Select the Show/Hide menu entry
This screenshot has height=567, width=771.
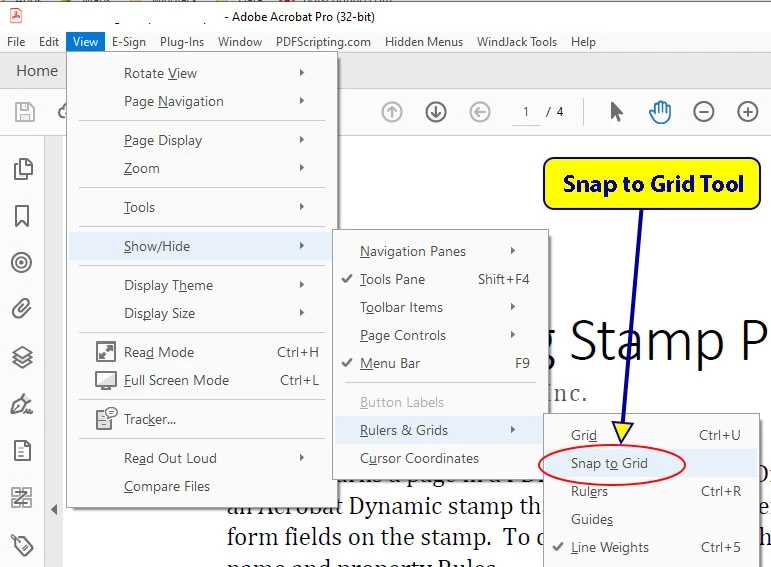[202, 246]
